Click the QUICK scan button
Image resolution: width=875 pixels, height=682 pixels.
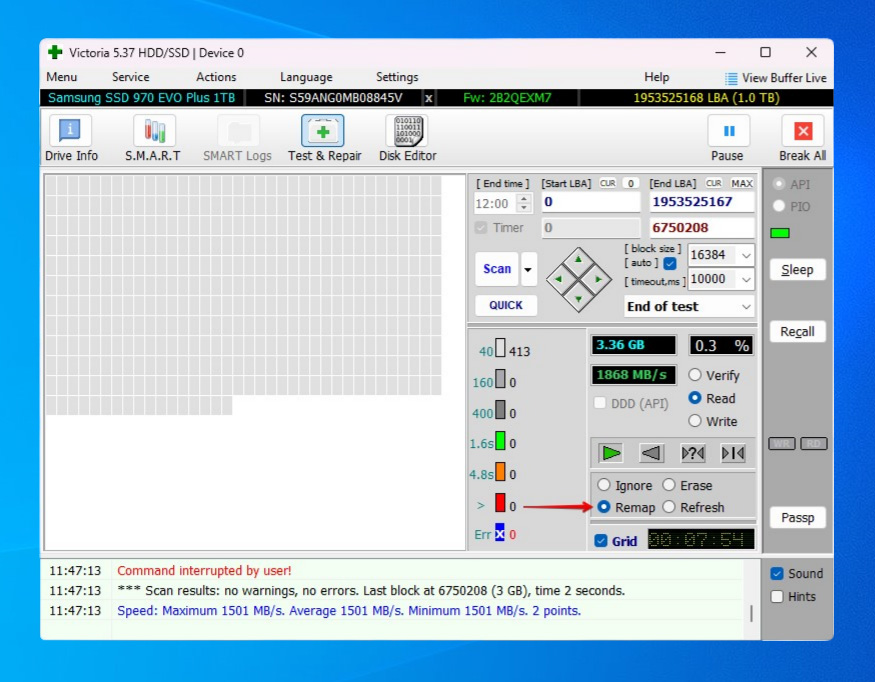[505, 305]
